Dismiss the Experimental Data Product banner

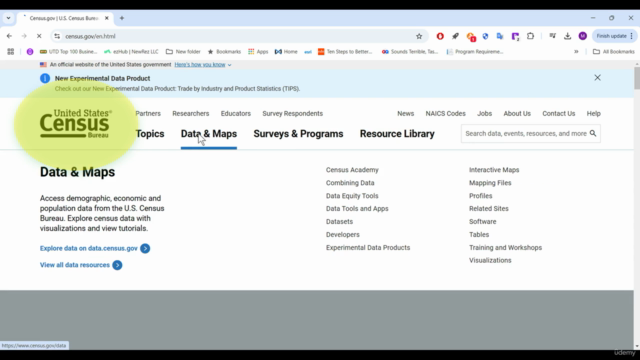(x=597, y=78)
